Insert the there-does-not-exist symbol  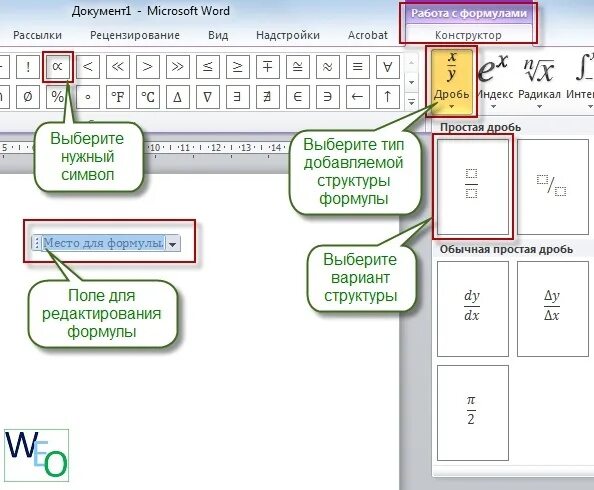pyautogui.click(x=268, y=97)
